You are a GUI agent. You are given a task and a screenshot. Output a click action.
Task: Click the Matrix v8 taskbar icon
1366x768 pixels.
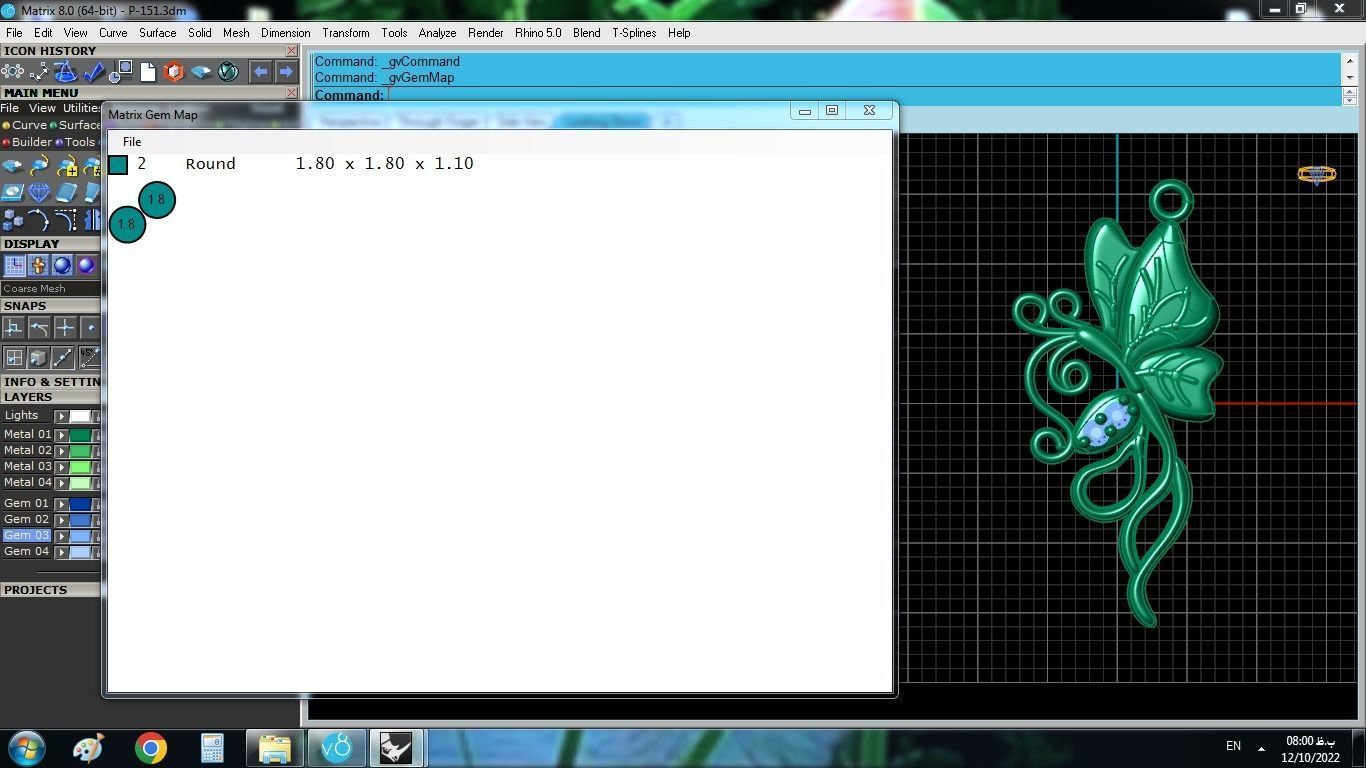336,748
